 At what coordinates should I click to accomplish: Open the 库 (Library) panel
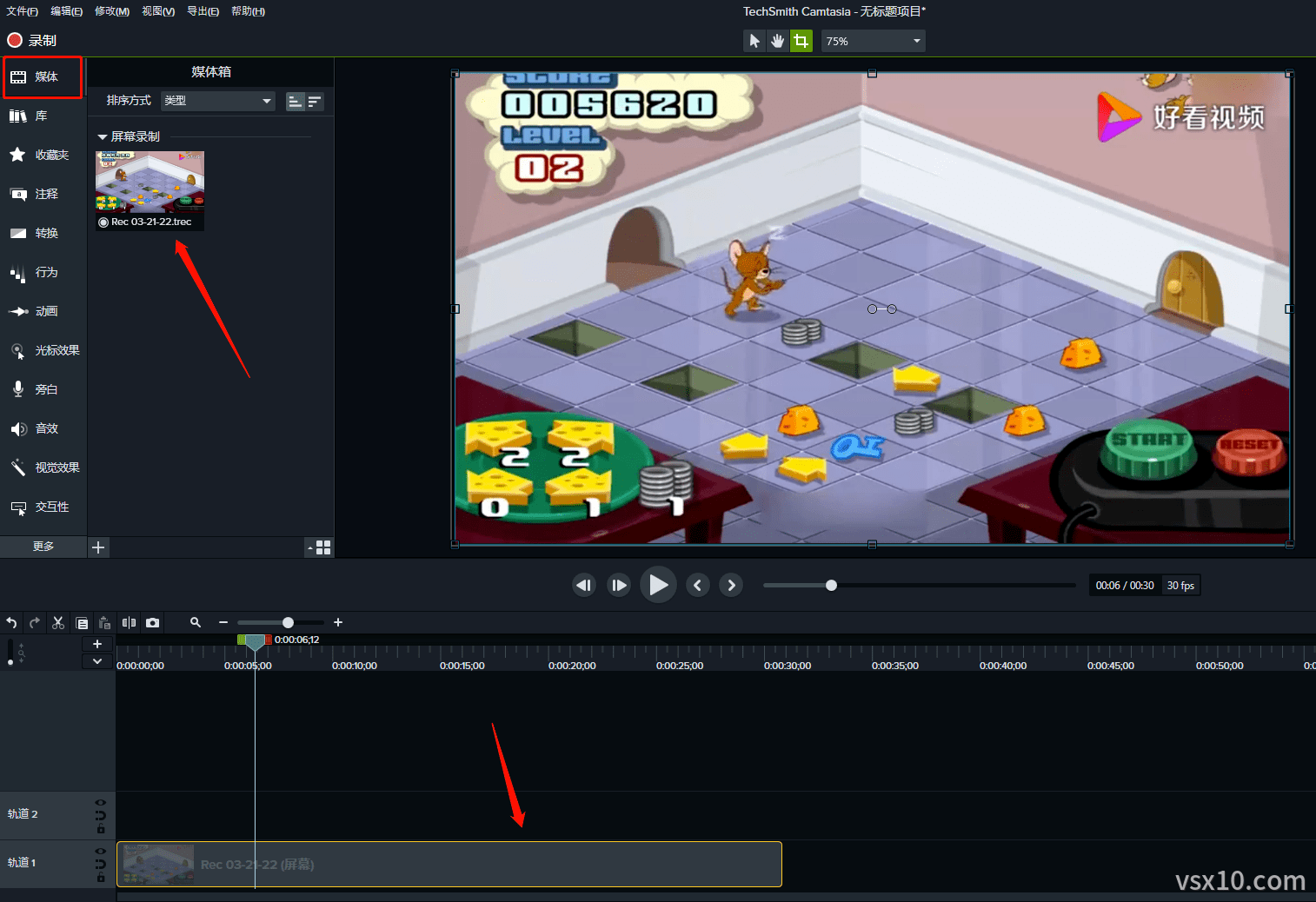coord(43,116)
